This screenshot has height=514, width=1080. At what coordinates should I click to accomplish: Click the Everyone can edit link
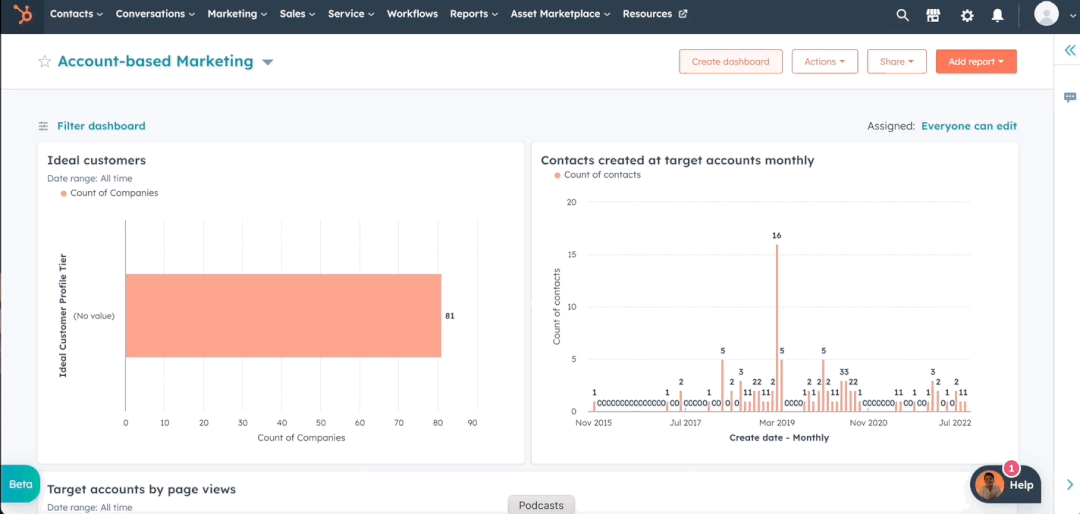tap(968, 126)
